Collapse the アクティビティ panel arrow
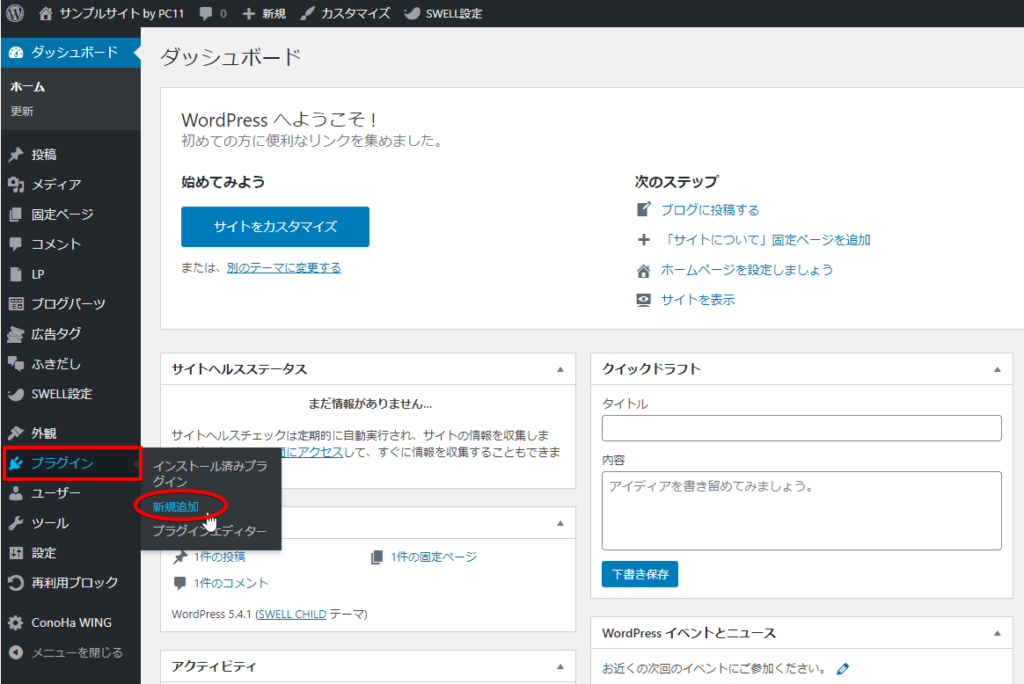The width and height of the screenshot is (1024, 684). (560, 666)
